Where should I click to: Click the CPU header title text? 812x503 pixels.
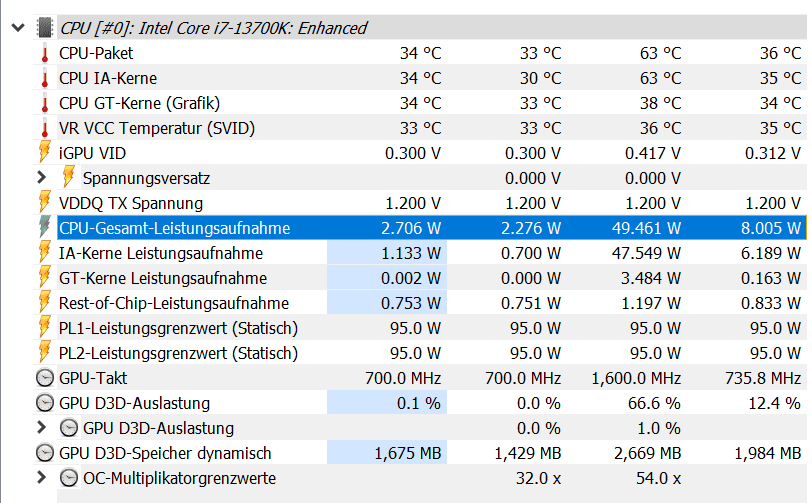[x=213, y=28]
